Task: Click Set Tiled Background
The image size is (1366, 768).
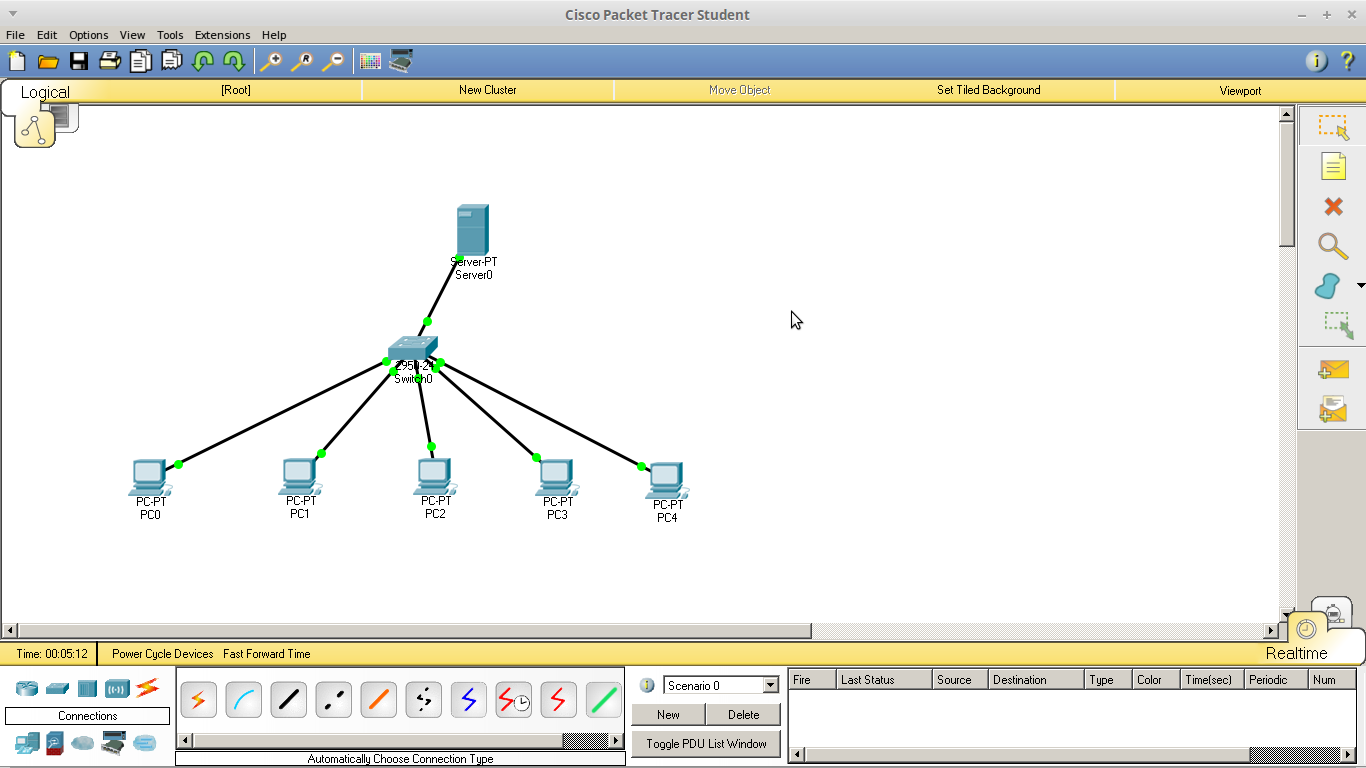Action: coord(988,90)
